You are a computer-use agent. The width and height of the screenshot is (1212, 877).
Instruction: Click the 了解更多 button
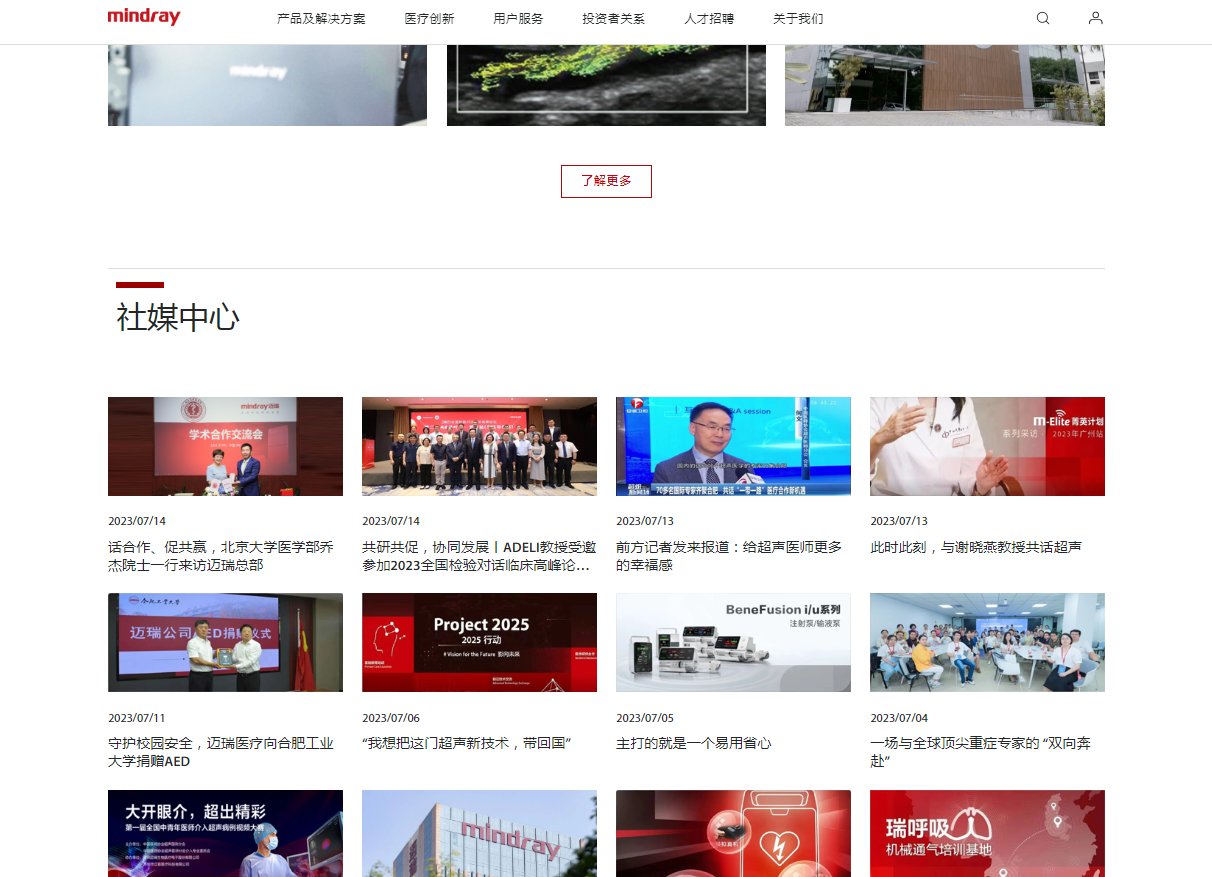pos(606,181)
